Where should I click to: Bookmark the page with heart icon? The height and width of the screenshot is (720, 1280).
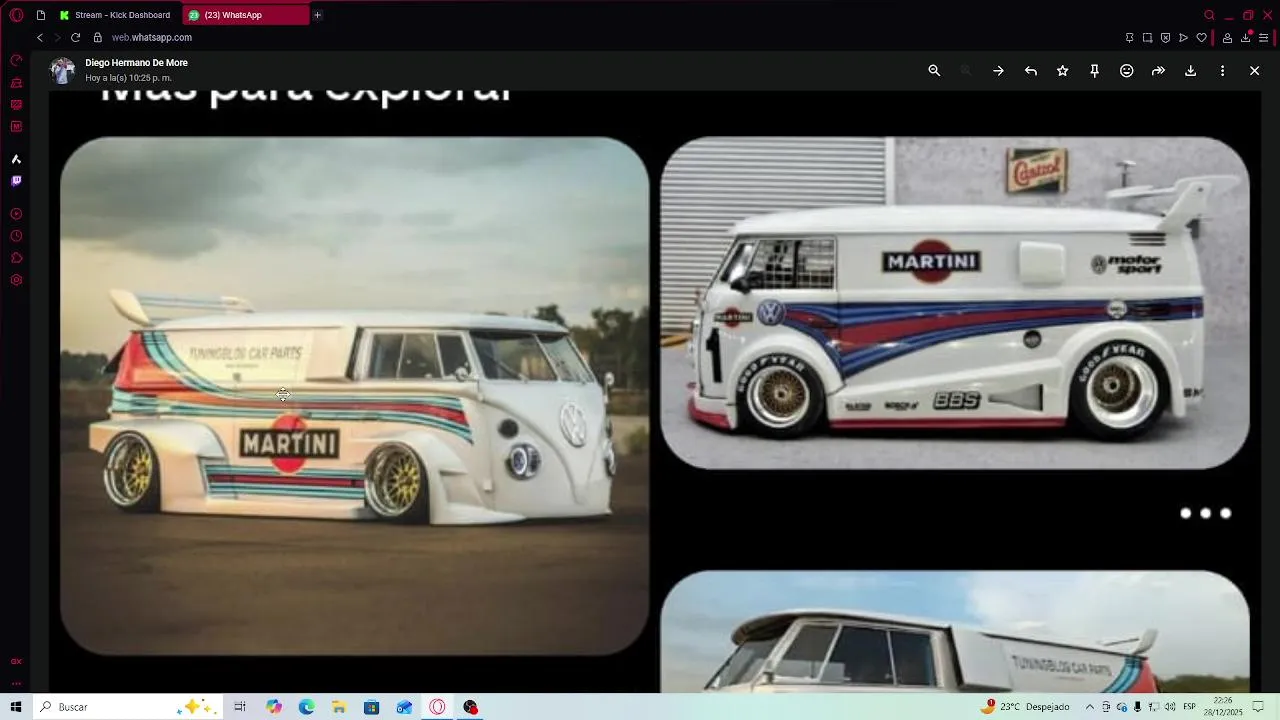[x=1201, y=38]
